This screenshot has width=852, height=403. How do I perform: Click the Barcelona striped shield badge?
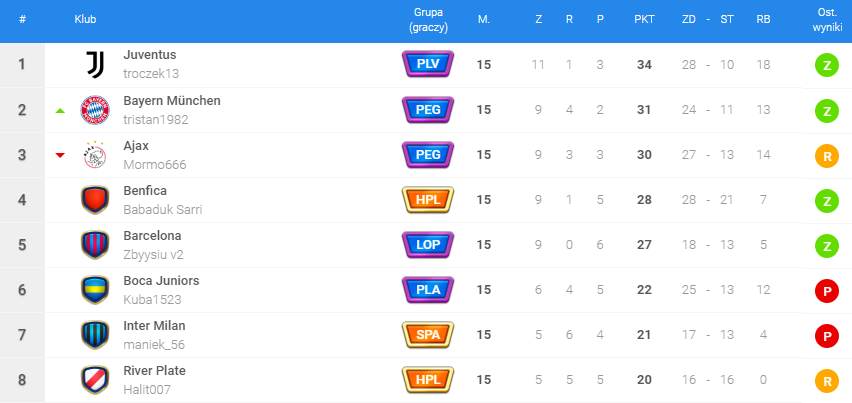(94, 245)
